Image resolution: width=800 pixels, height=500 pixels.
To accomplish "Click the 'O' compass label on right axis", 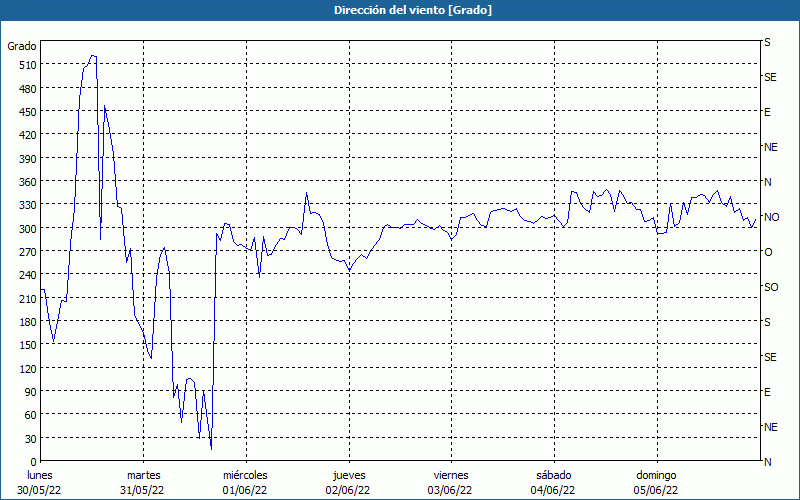I will pos(768,252).
